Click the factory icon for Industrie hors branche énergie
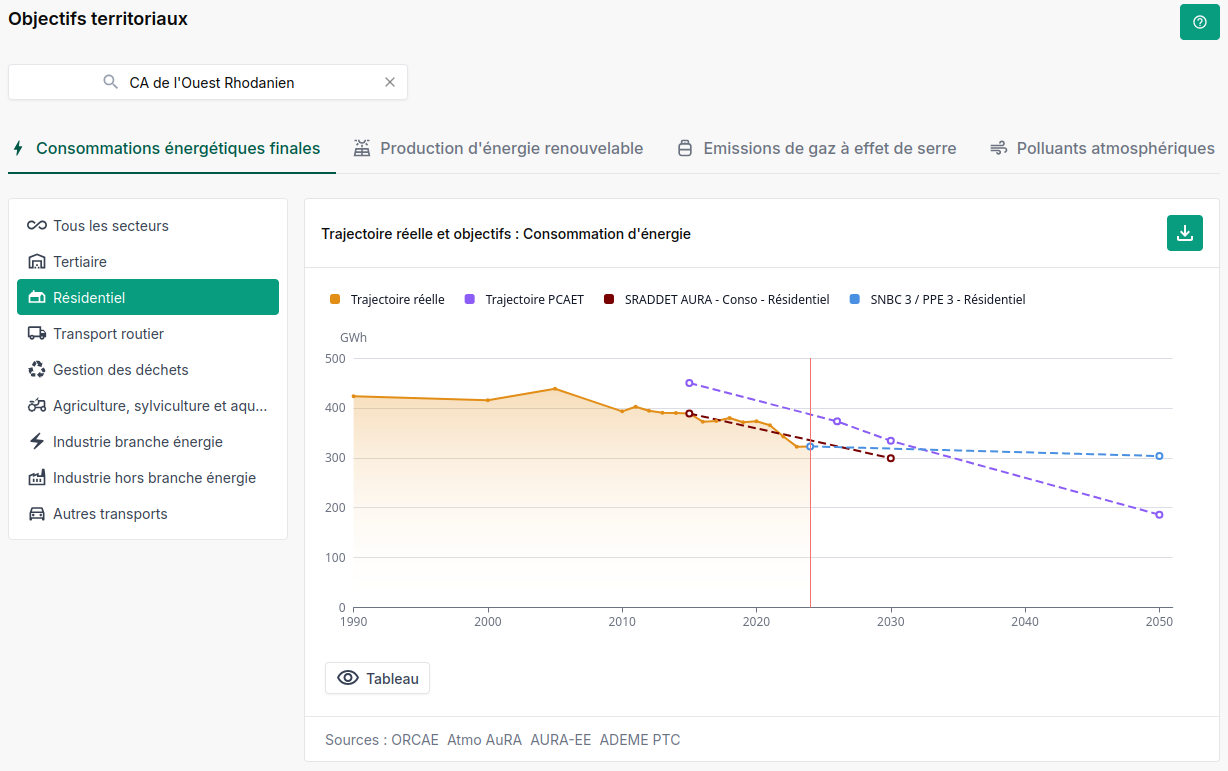The height and width of the screenshot is (771, 1228). [x=37, y=477]
